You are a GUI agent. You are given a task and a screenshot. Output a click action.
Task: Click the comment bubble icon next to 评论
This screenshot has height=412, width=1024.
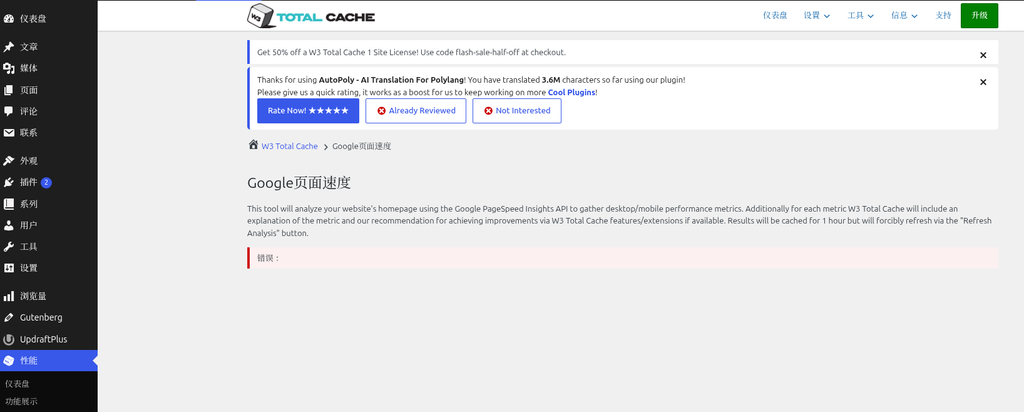pyautogui.click(x=8, y=111)
